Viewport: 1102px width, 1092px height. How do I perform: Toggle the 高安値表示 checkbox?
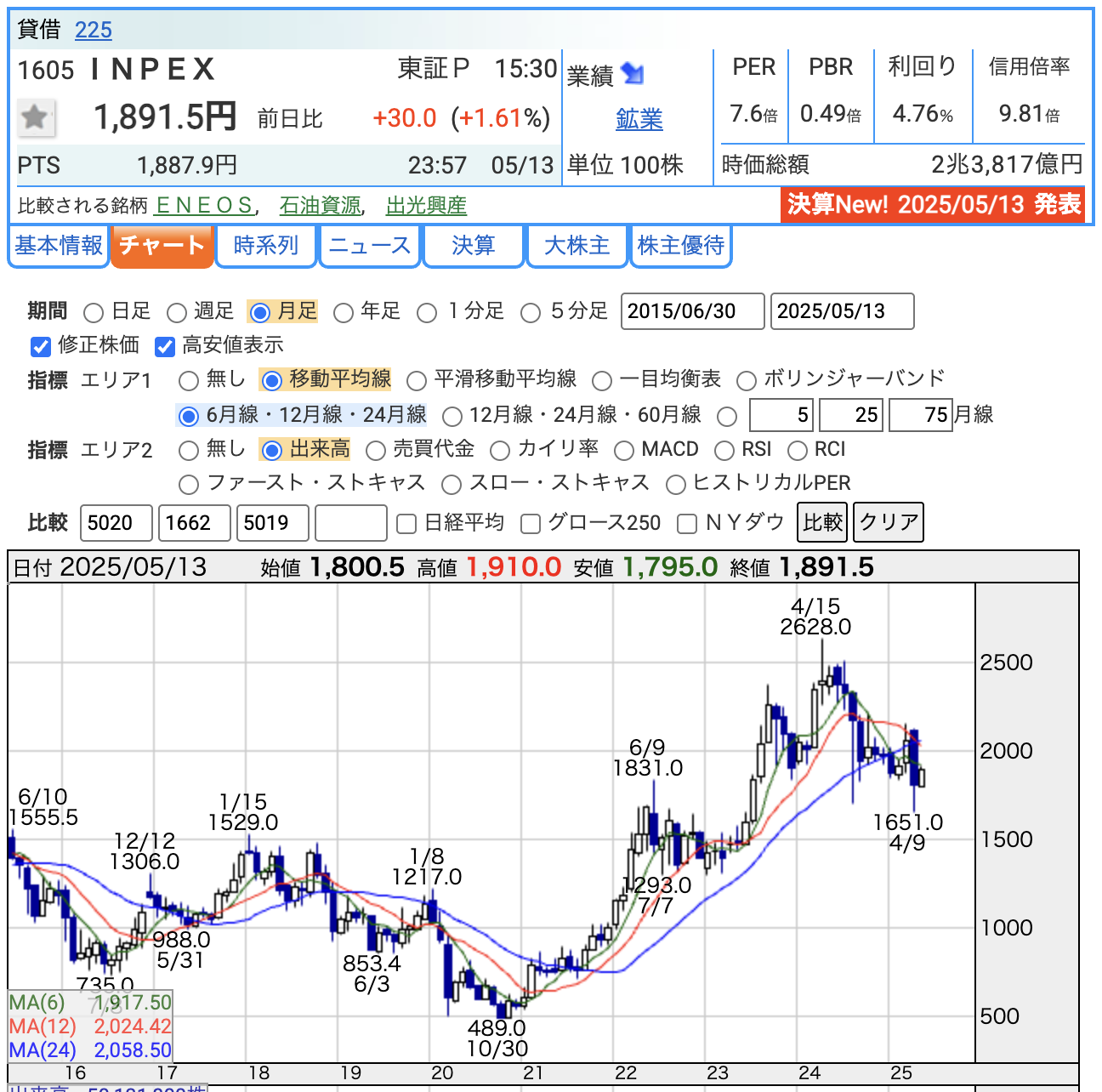(x=165, y=347)
